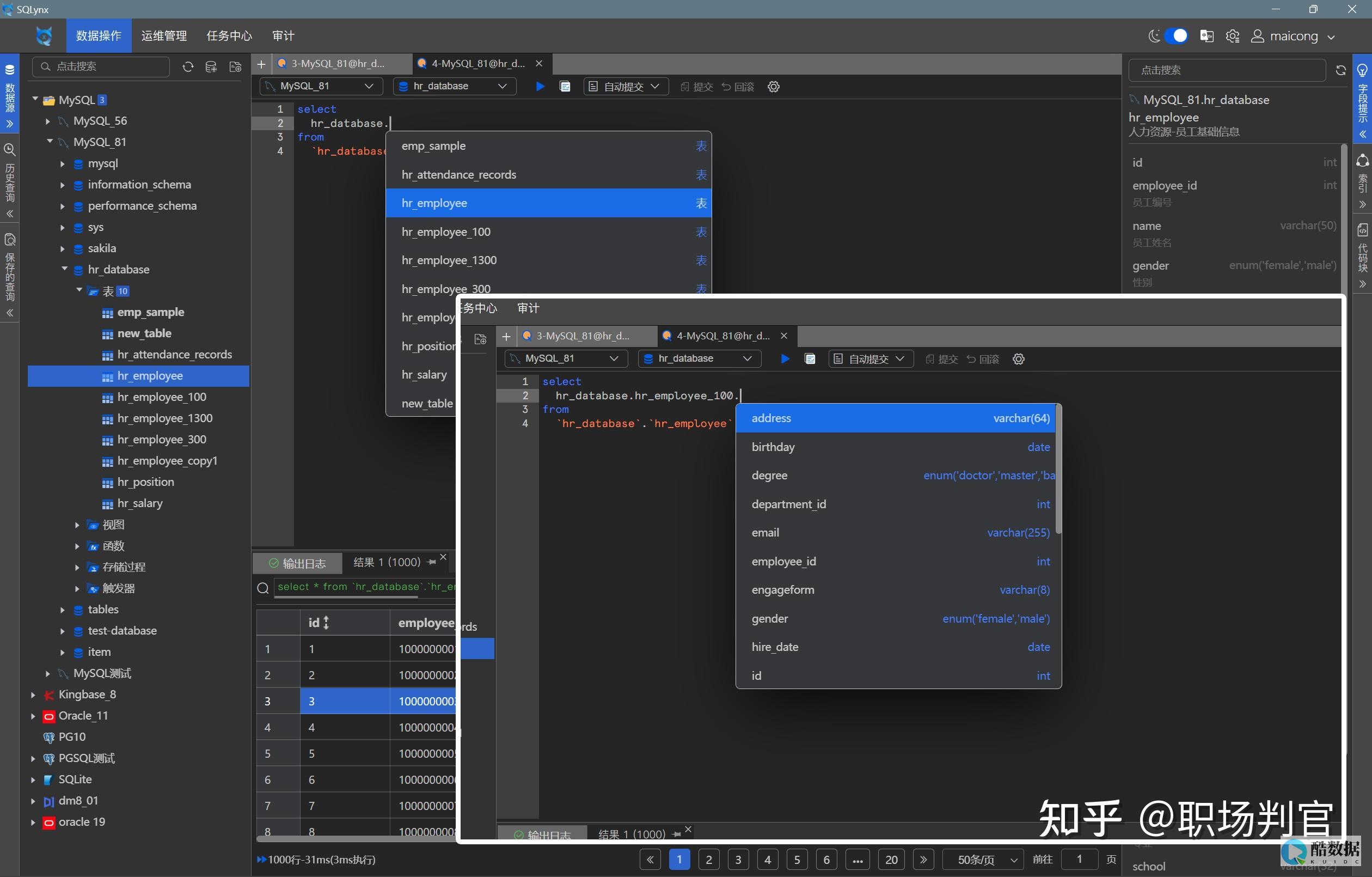Click the data source tree search field
This screenshot has width=1372, height=877.
[x=101, y=66]
